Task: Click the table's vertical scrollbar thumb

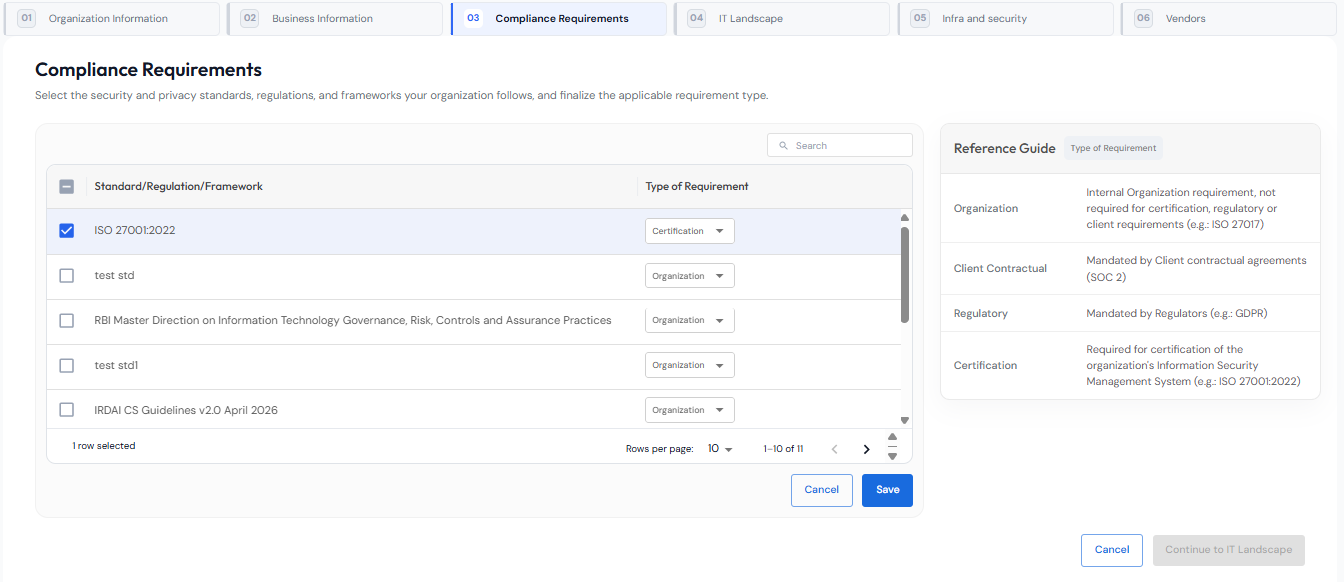Action: coord(905,275)
